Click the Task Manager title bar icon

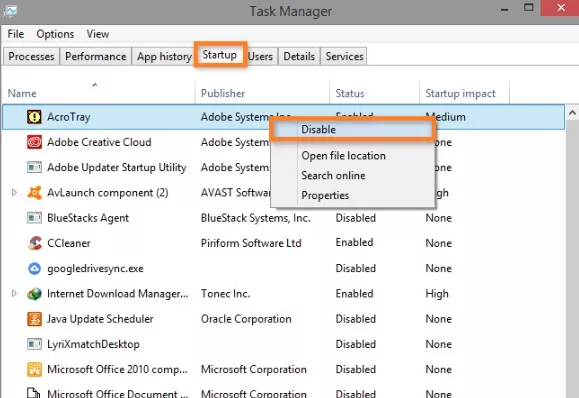(x=10, y=11)
